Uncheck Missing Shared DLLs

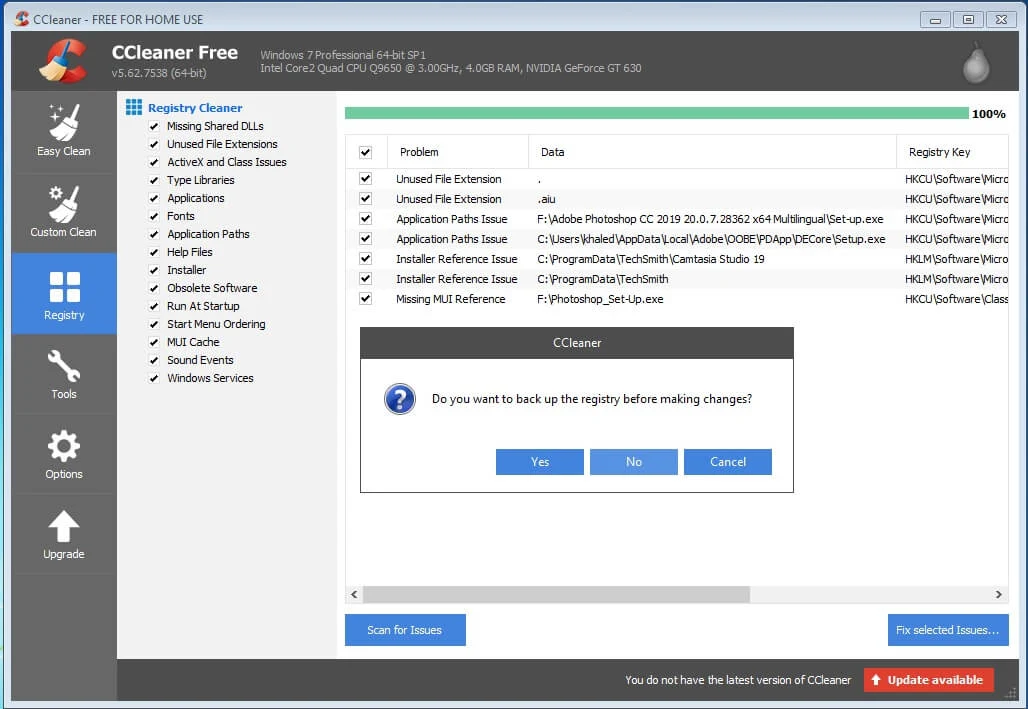[154, 126]
